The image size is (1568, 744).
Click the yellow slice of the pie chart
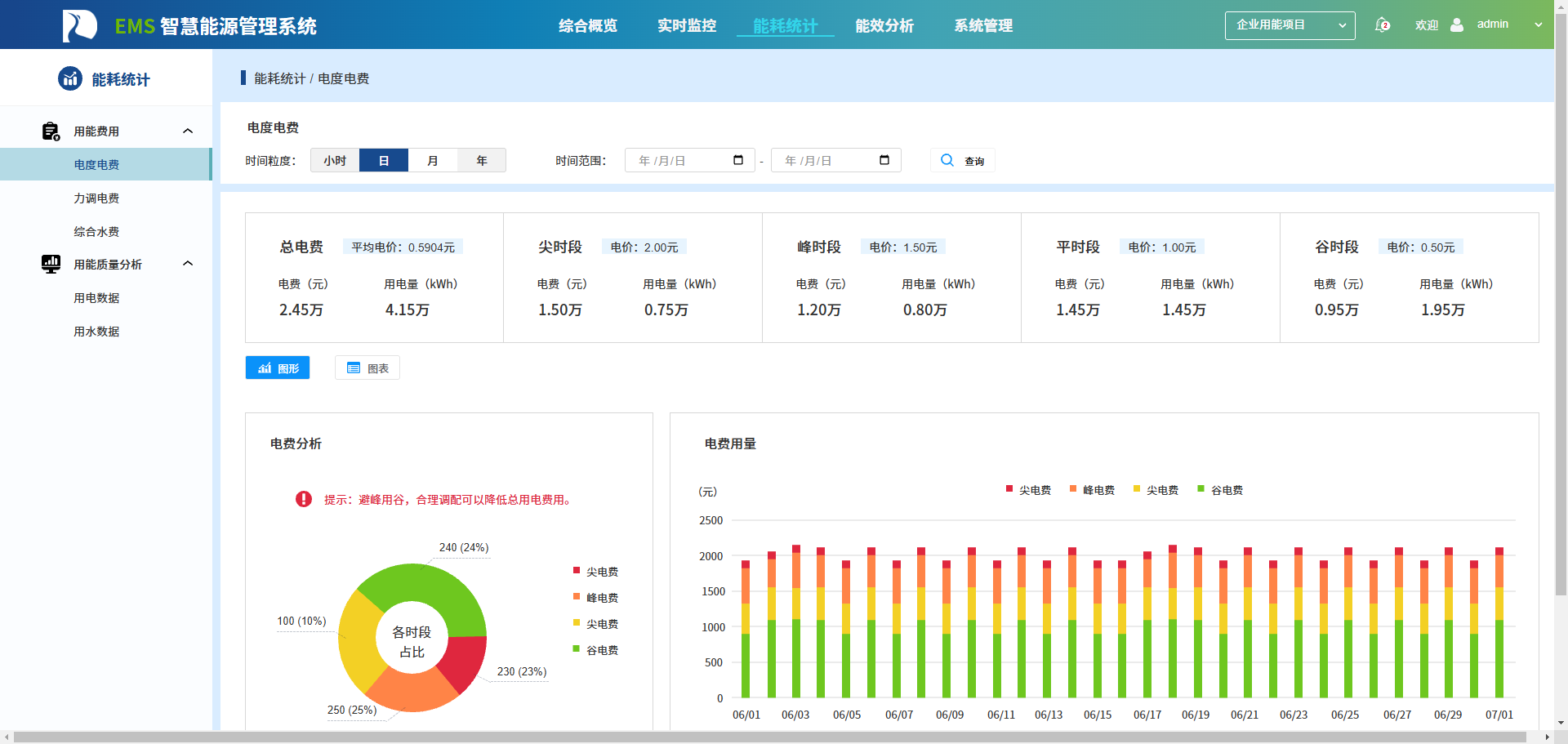coord(358,641)
